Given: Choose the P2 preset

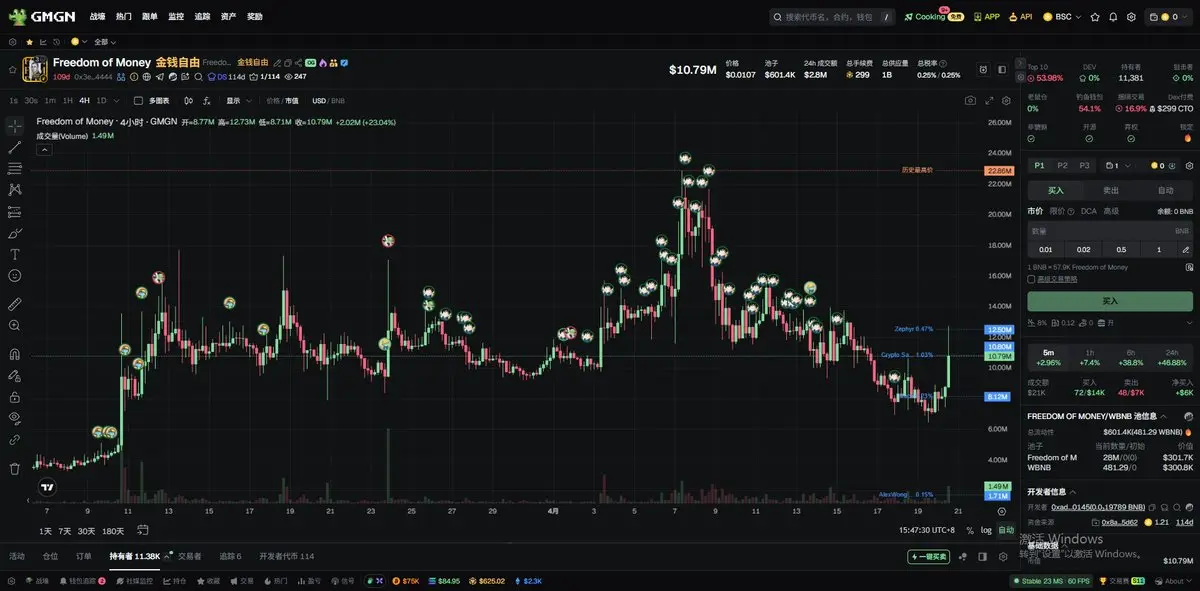Looking at the screenshot, I should pos(1062,166).
